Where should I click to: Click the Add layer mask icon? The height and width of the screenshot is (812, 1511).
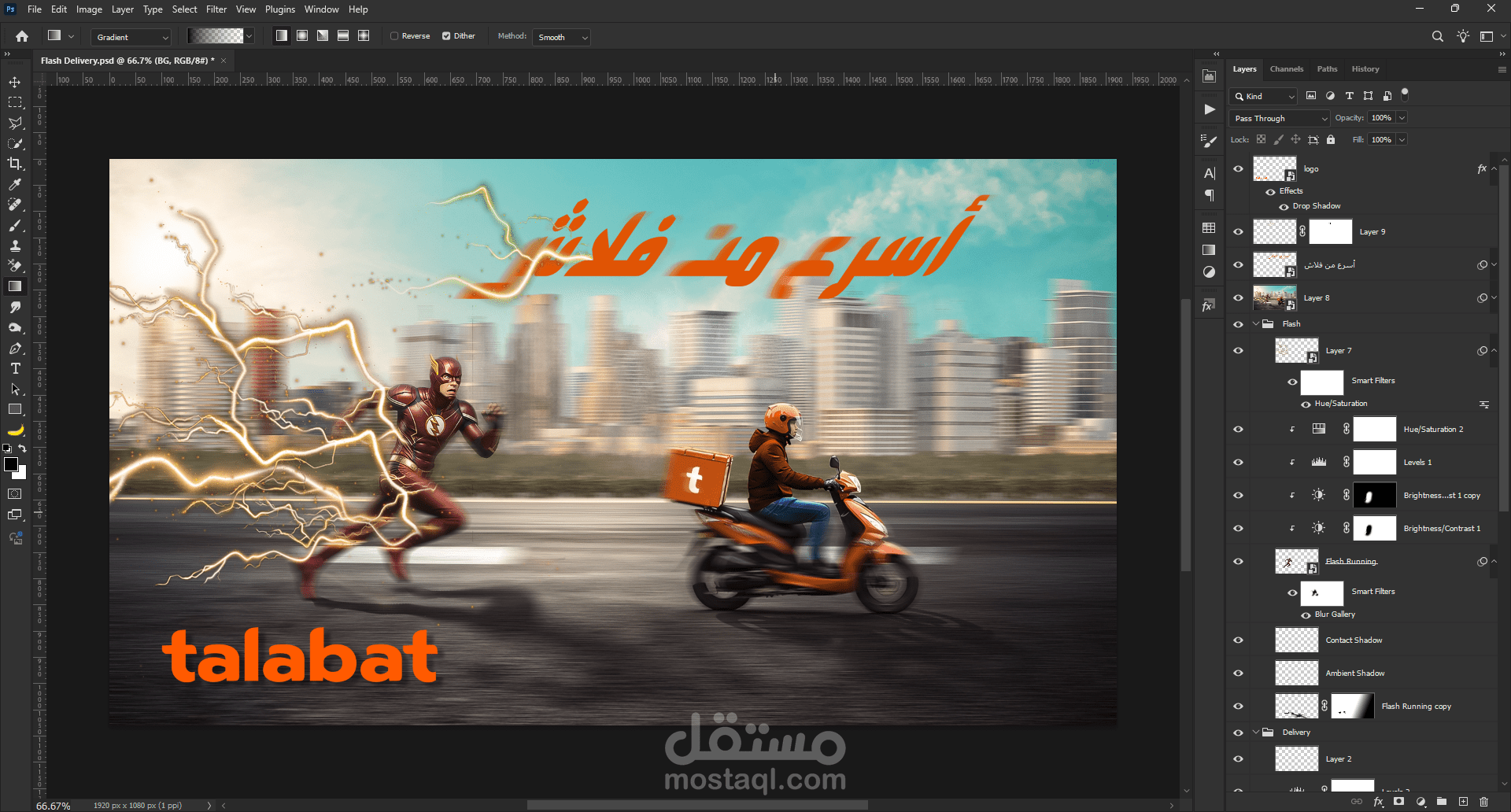(x=1399, y=802)
